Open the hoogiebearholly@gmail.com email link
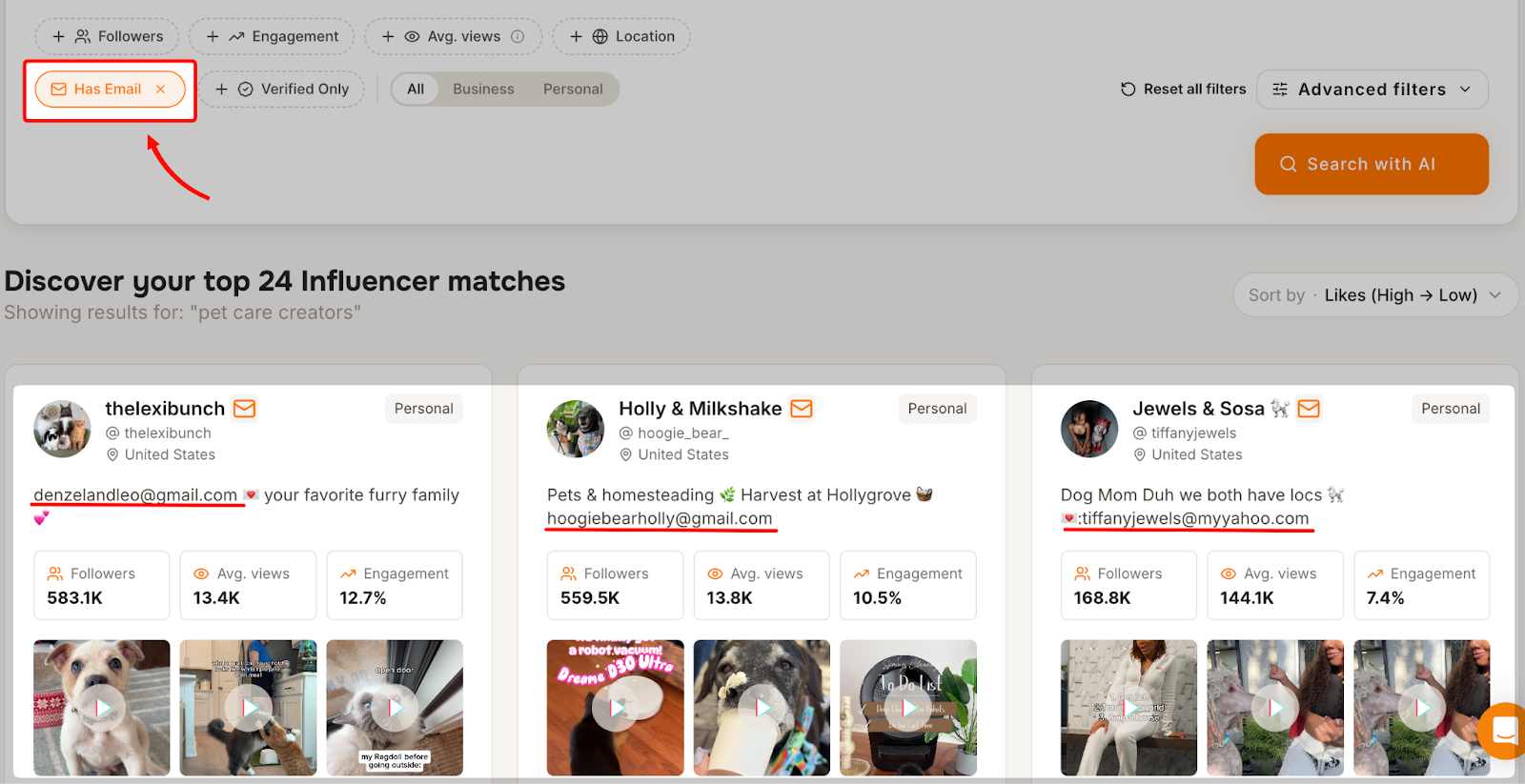The width and height of the screenshot is (1525, 784). coord(660,519)
